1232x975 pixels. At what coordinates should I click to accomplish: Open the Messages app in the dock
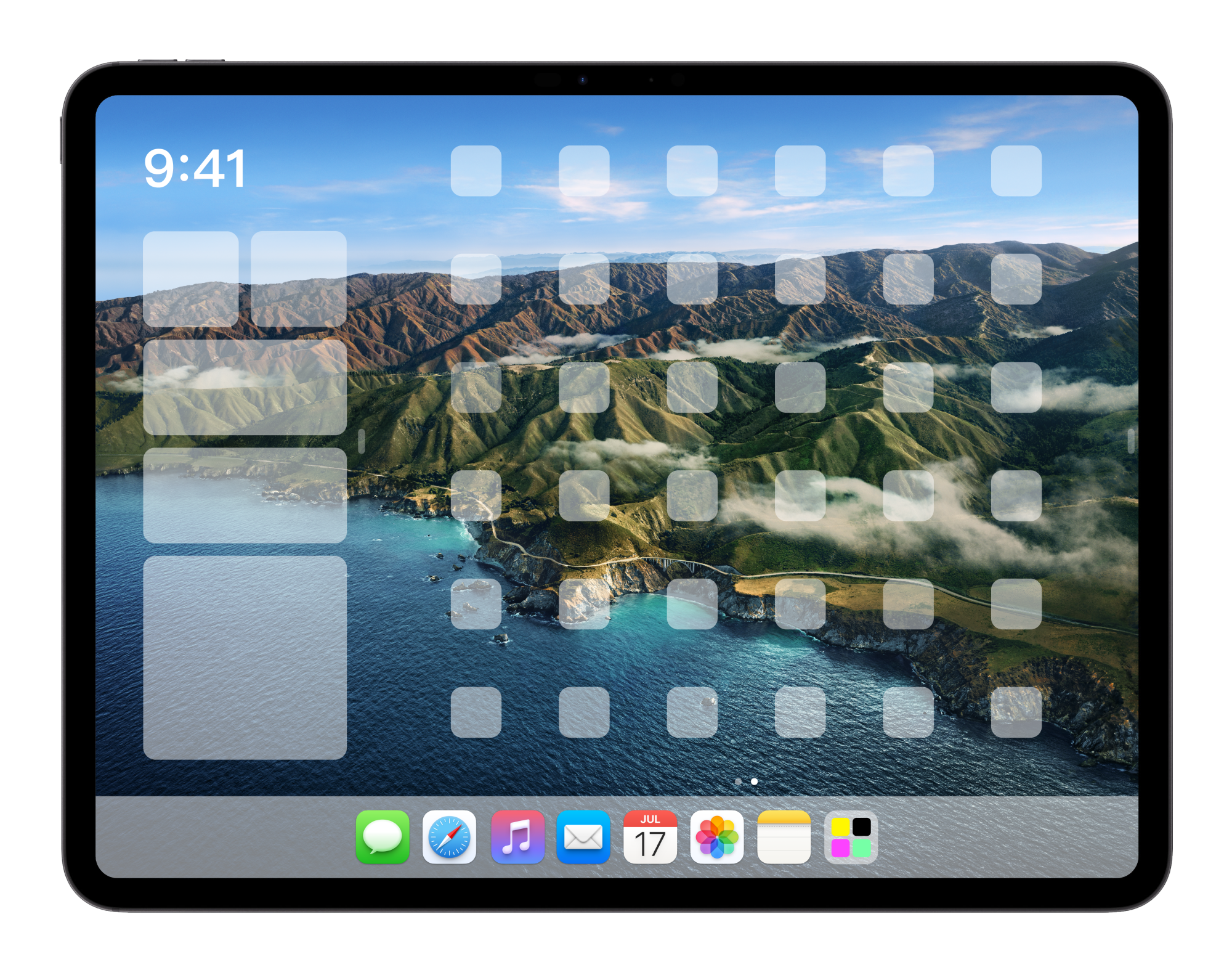coord(383,836)
